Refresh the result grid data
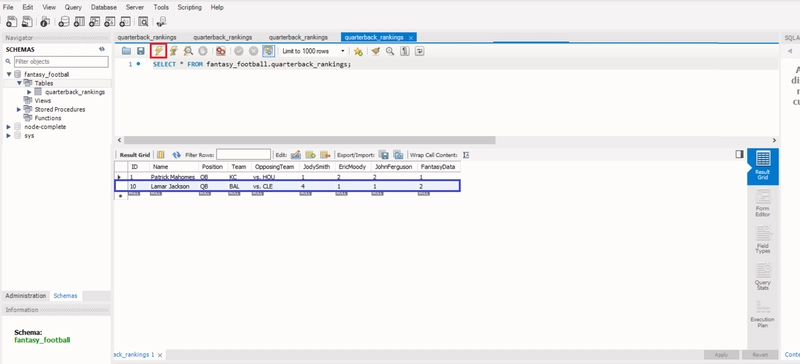The width and height of the screenshot is (800, 364). [x=177, y=155]
